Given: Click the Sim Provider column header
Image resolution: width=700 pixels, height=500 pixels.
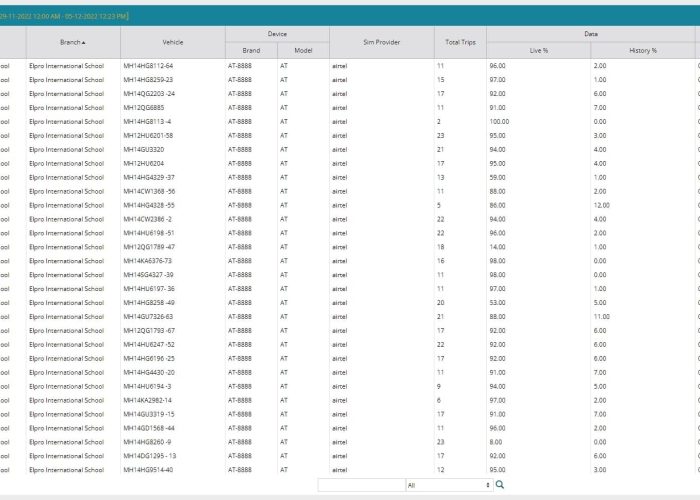Looking at the screenshot, I should (381, 42).
